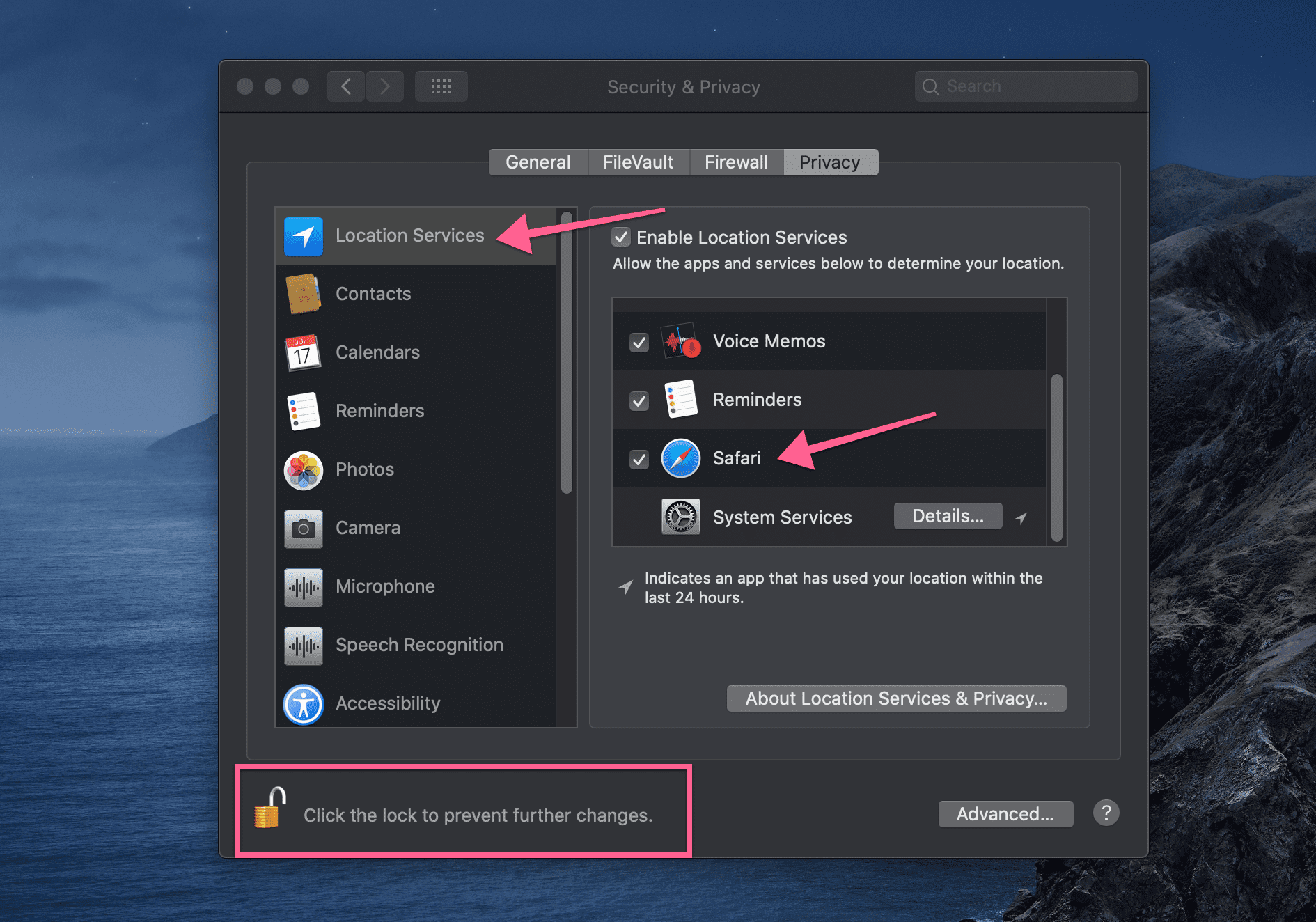Show all preferences grid button
This screenshot has height=922, width=1316.
click(441, 86)
